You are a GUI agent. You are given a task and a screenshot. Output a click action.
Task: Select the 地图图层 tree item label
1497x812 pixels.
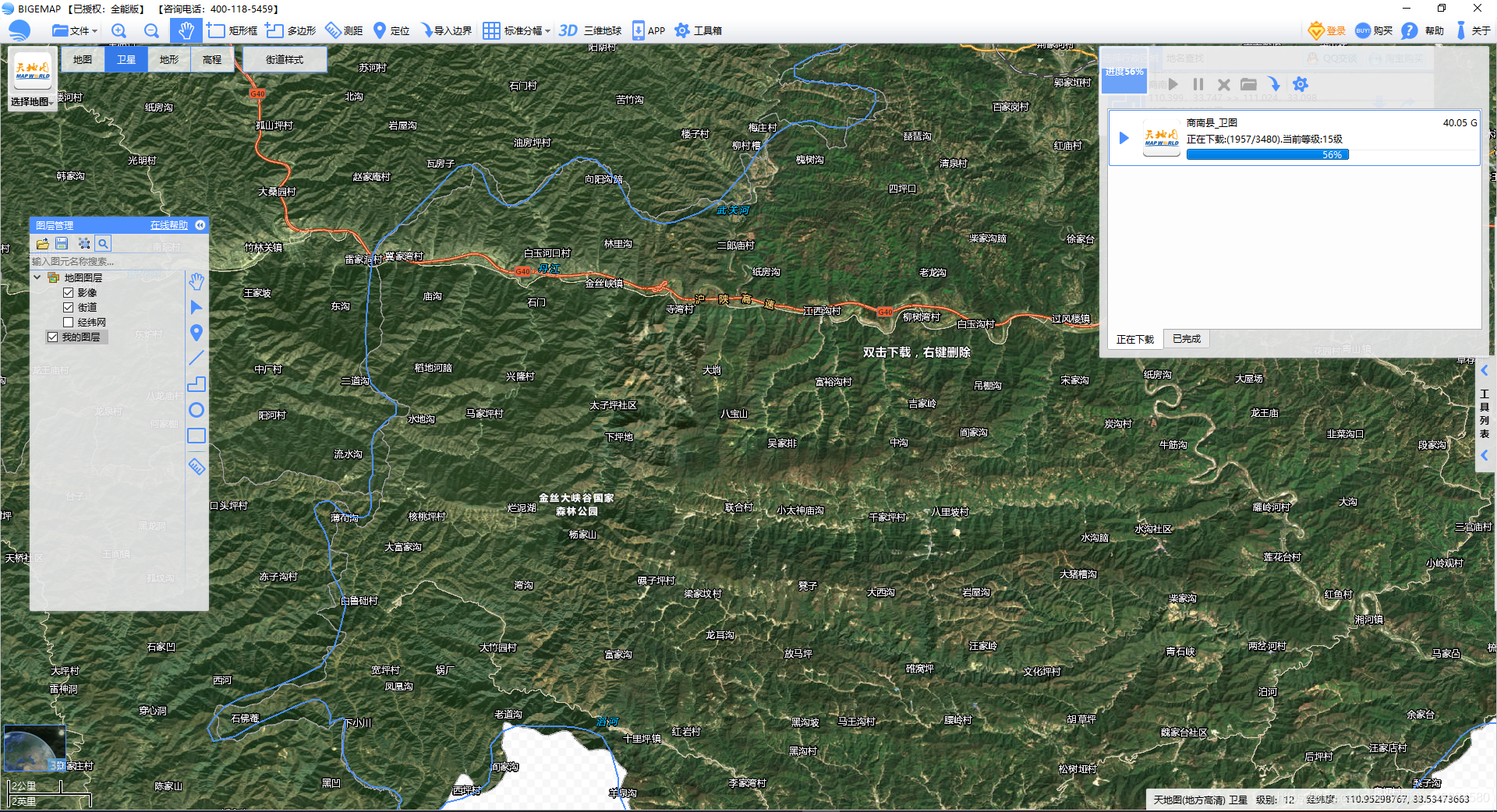click(83, 278)
